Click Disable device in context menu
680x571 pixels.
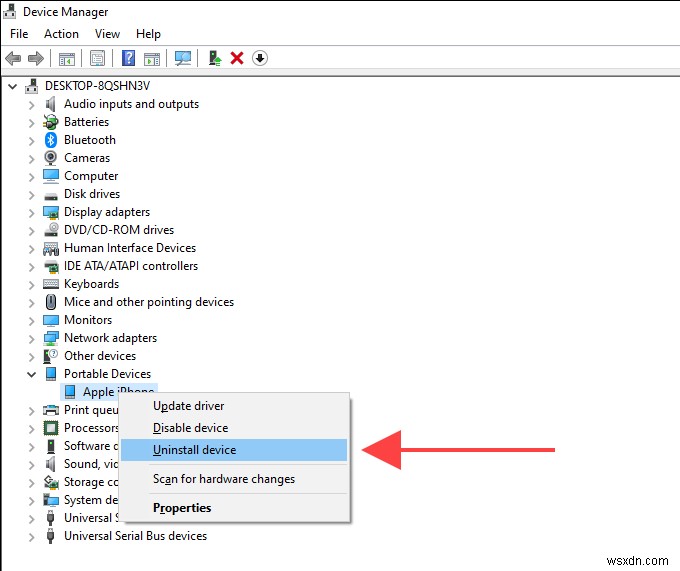pos(190,428)
